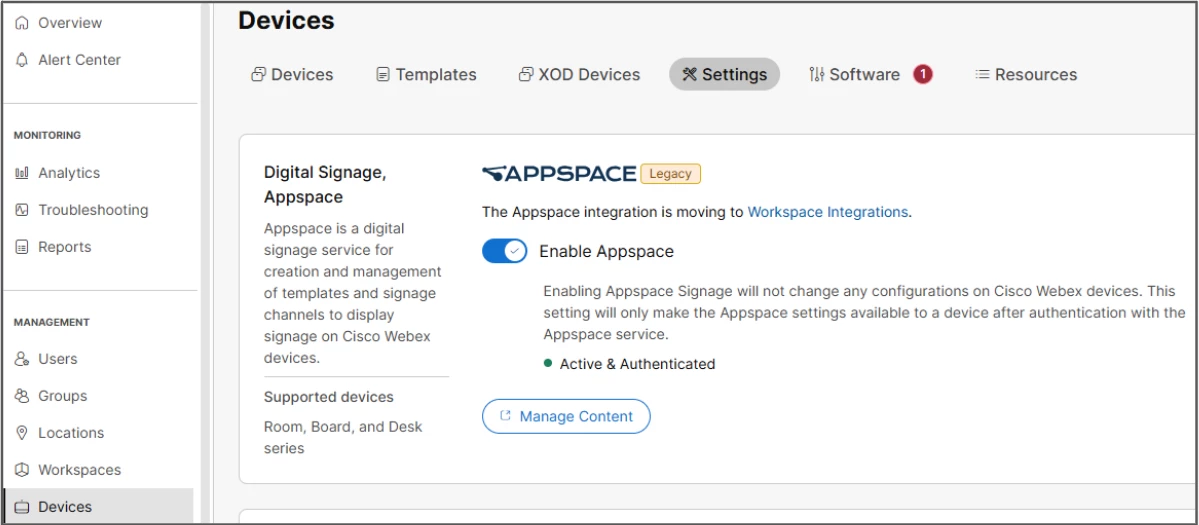Navigate to Reports
The height and width of the screenshot is (525, 1199).
coord(64,247)
